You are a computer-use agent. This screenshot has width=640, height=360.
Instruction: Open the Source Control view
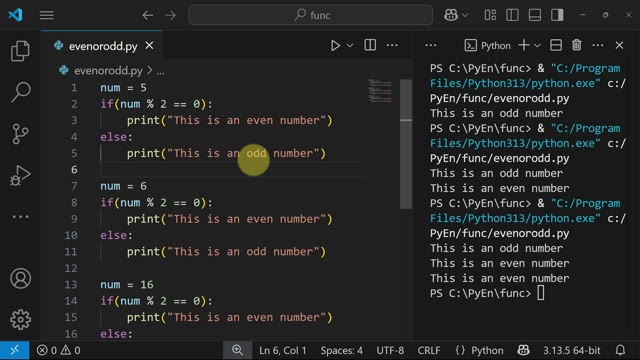20,133
